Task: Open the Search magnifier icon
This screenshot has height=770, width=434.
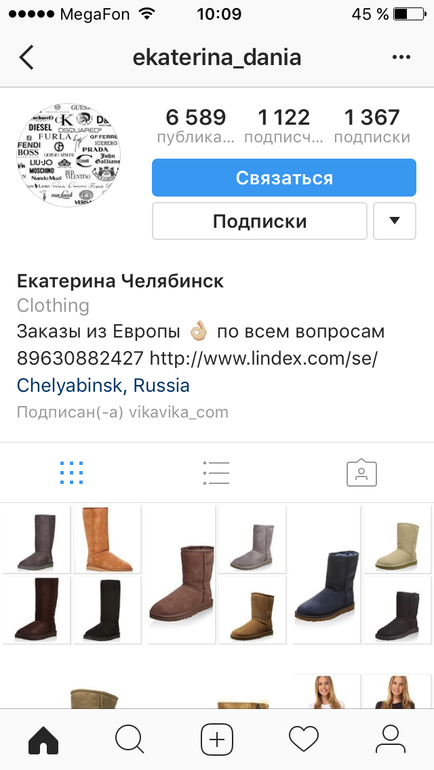Action: click(130, 739)
